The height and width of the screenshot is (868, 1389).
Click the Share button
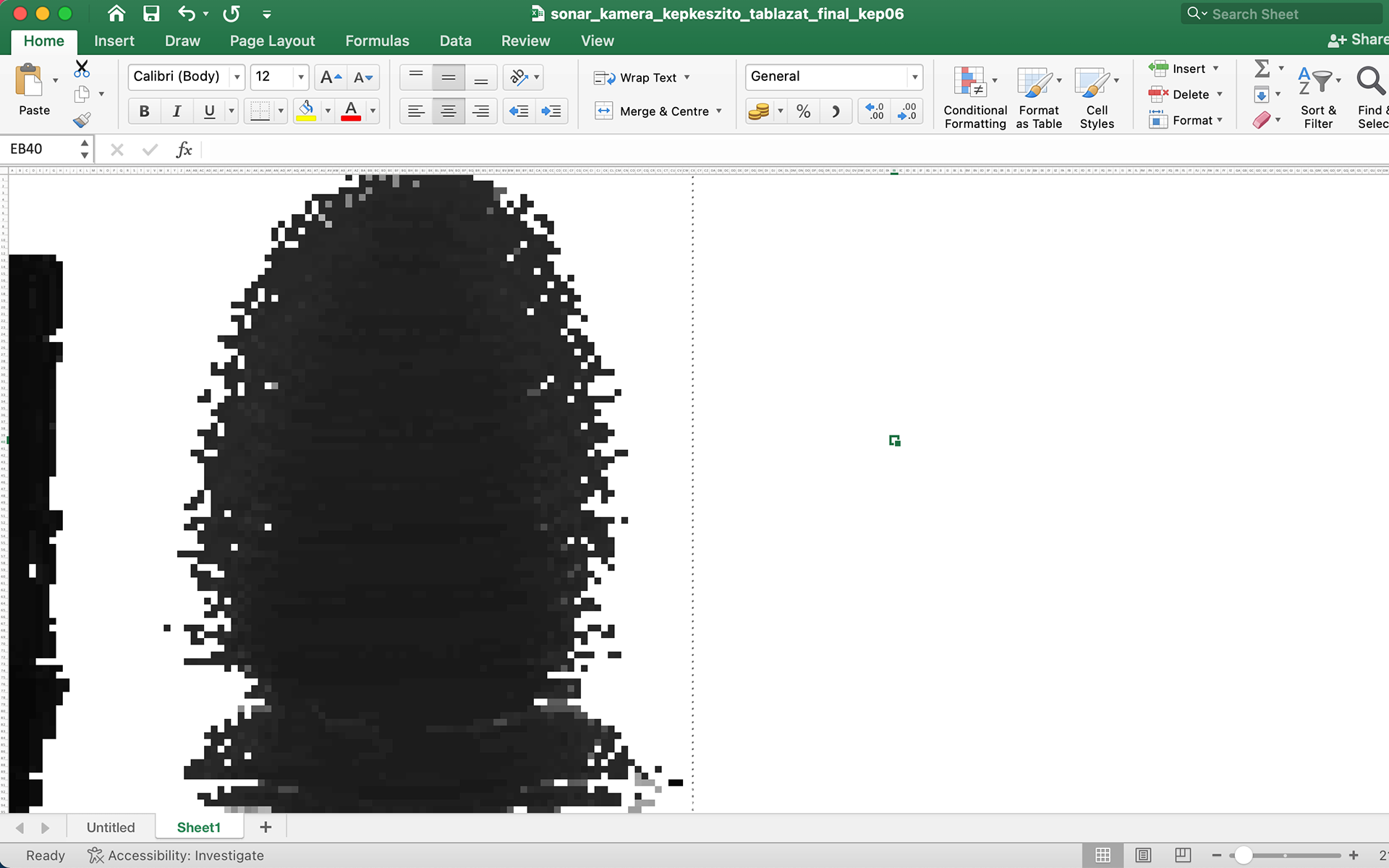[x=1358, y=41]
